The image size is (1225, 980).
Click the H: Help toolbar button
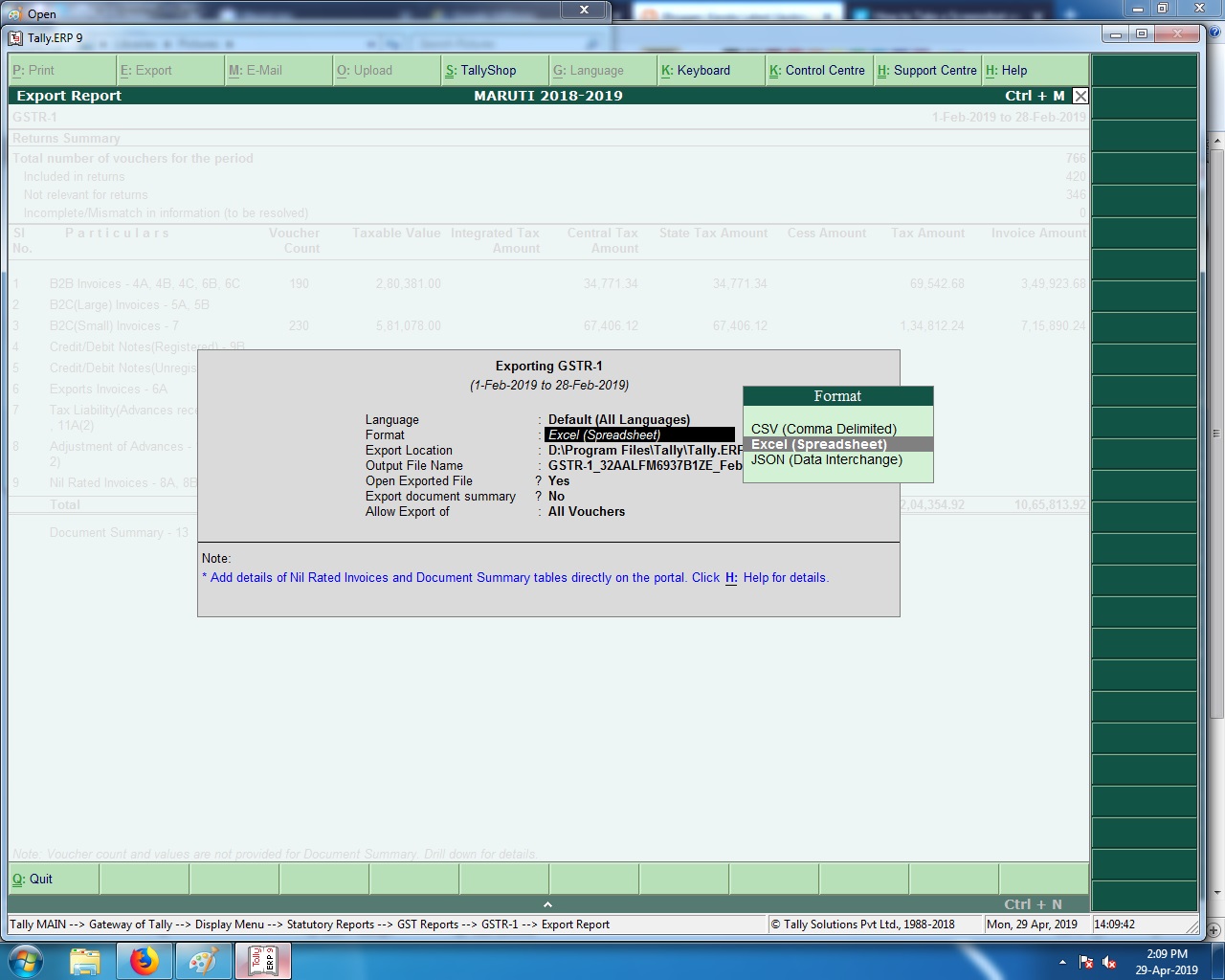(1036, 71)
